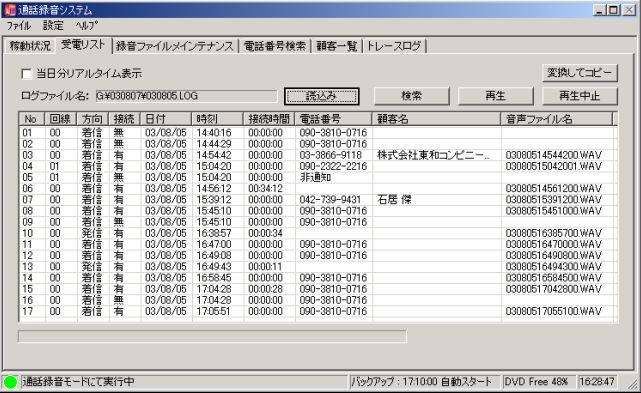Click the 通話録音システム title bar app icon
Screen dimensions: 641x393
point(9,9)
